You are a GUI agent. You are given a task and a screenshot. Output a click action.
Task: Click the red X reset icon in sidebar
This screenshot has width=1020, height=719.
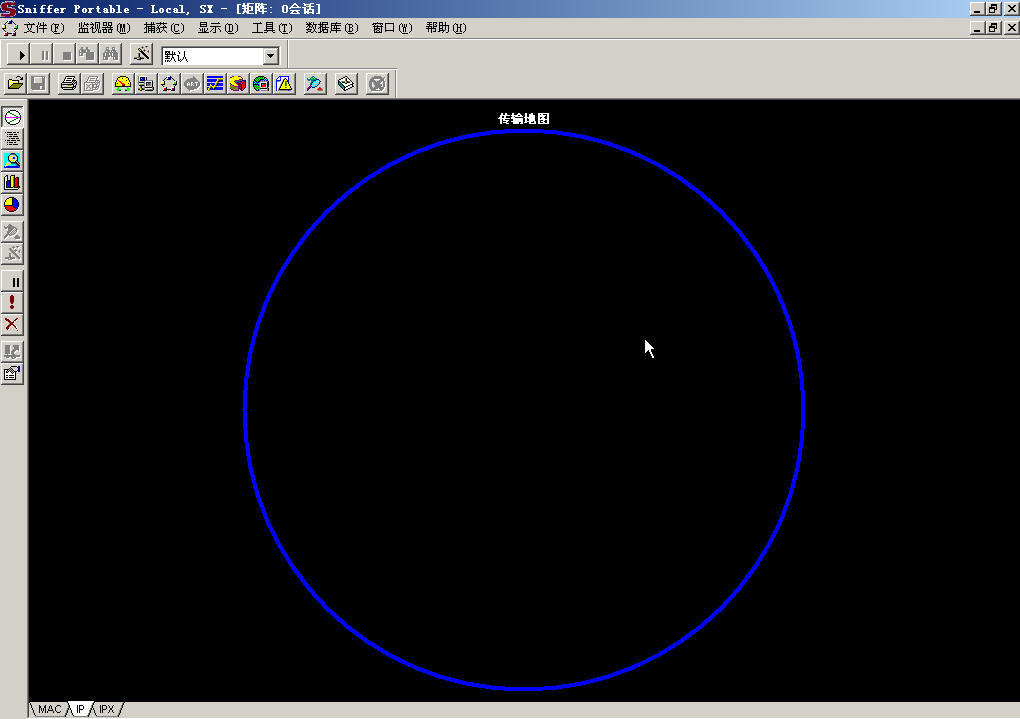point(12,324)
